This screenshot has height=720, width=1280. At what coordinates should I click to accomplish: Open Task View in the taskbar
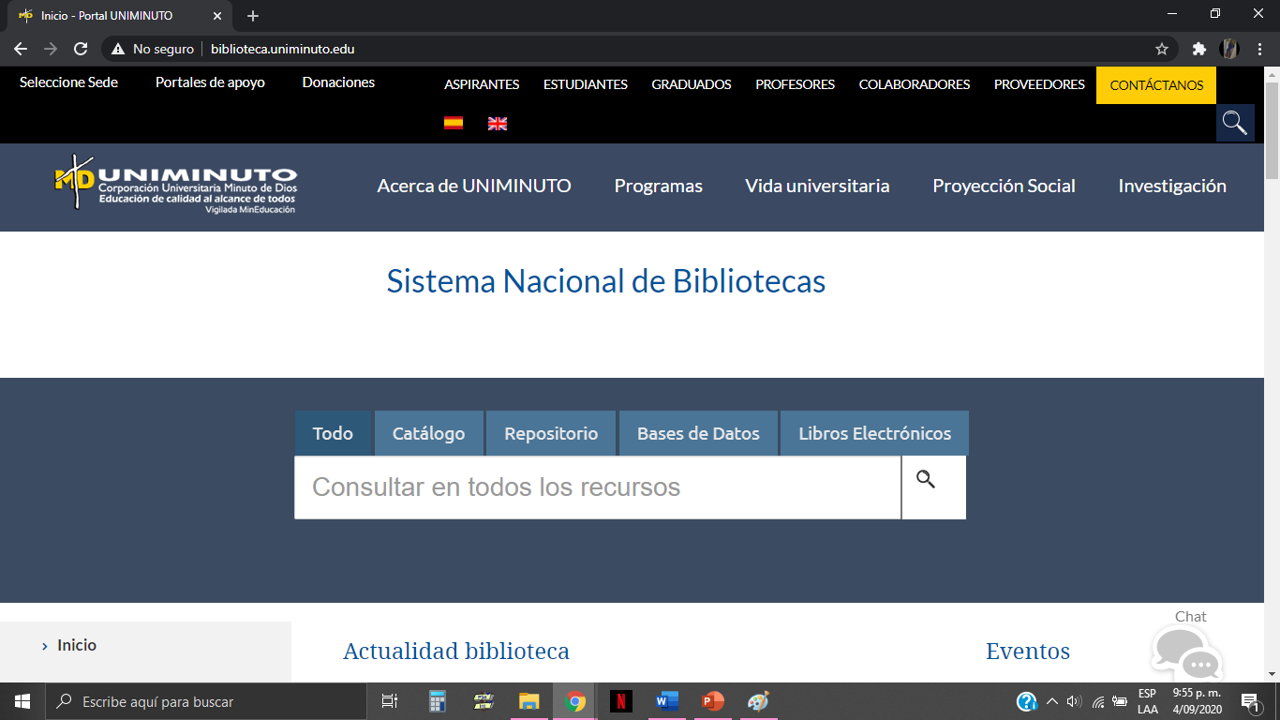click(390, 701)
